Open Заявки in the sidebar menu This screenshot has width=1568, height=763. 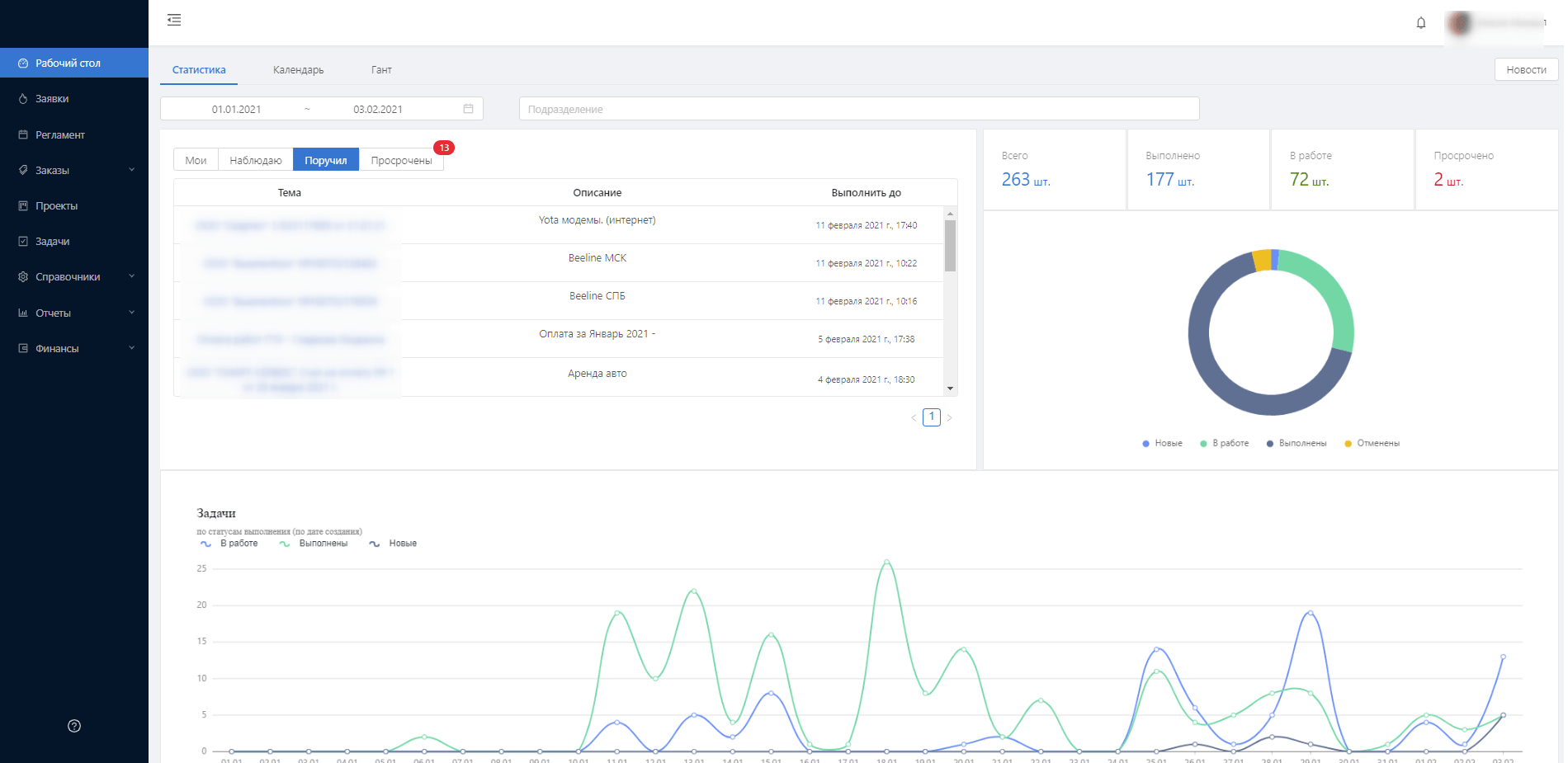(x=74, y=99)
